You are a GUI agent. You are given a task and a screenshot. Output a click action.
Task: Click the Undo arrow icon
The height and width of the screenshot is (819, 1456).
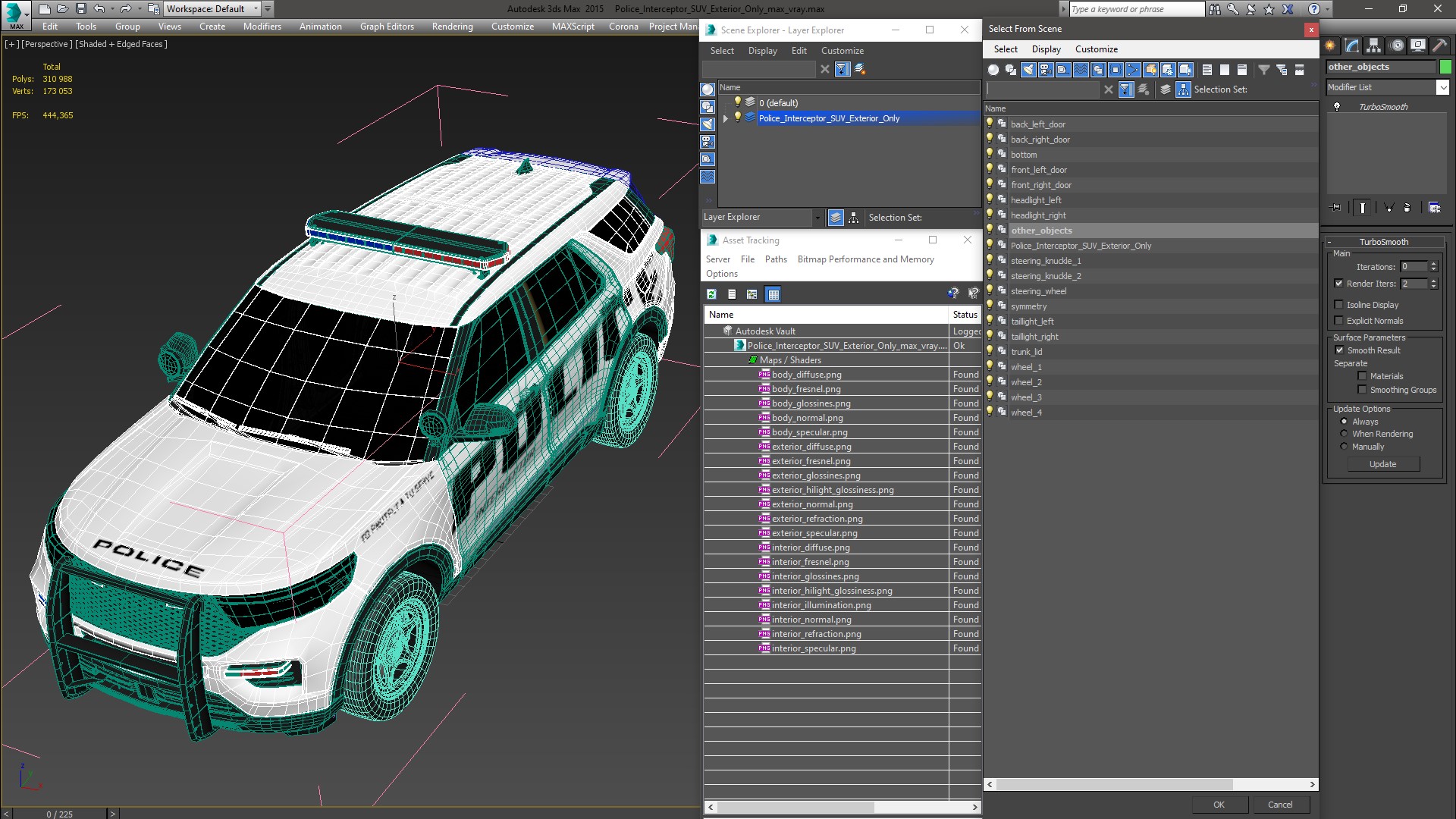coord(99,9)
